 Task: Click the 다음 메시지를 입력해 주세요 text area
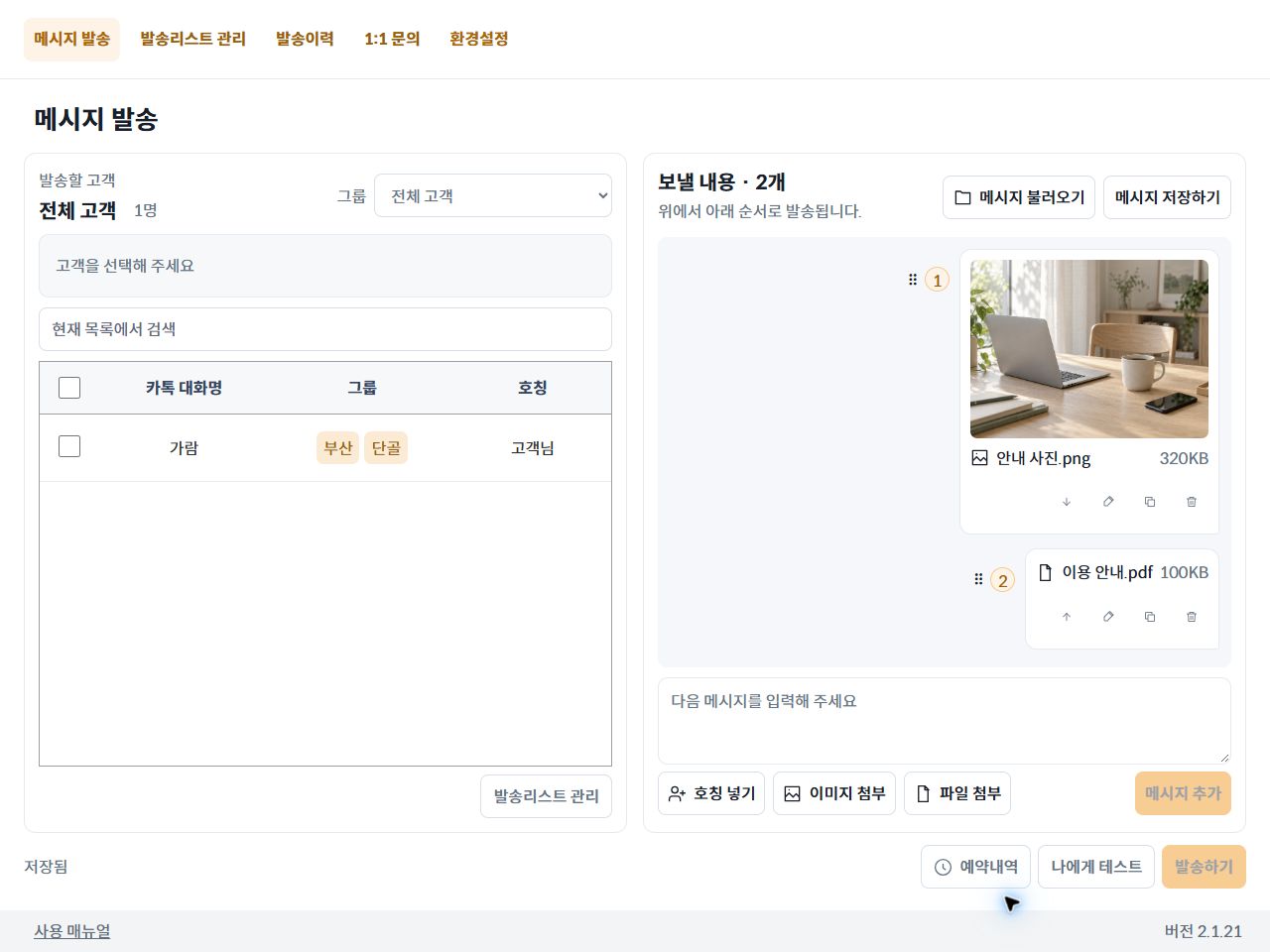click(945, 721)
